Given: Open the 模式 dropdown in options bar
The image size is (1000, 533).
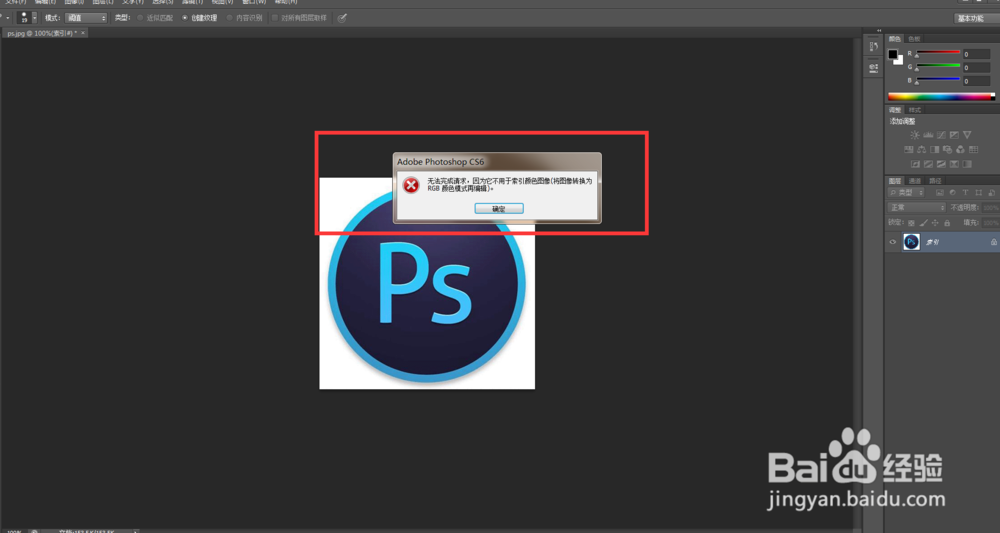Looking at the screenshot, I should [86, 18].
